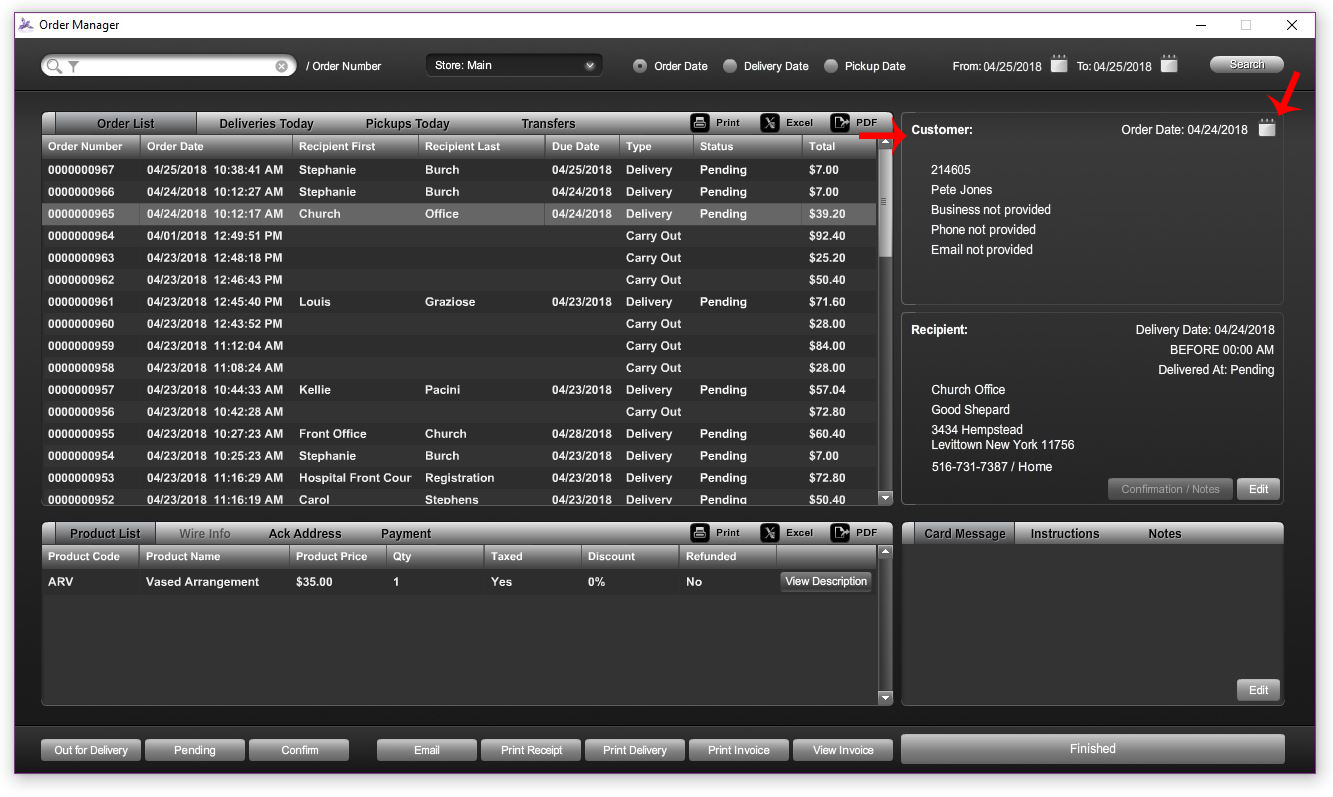Open the From date calendar picker
Viewport: 1333px width, 797px height.
(x=1060, y=65)
